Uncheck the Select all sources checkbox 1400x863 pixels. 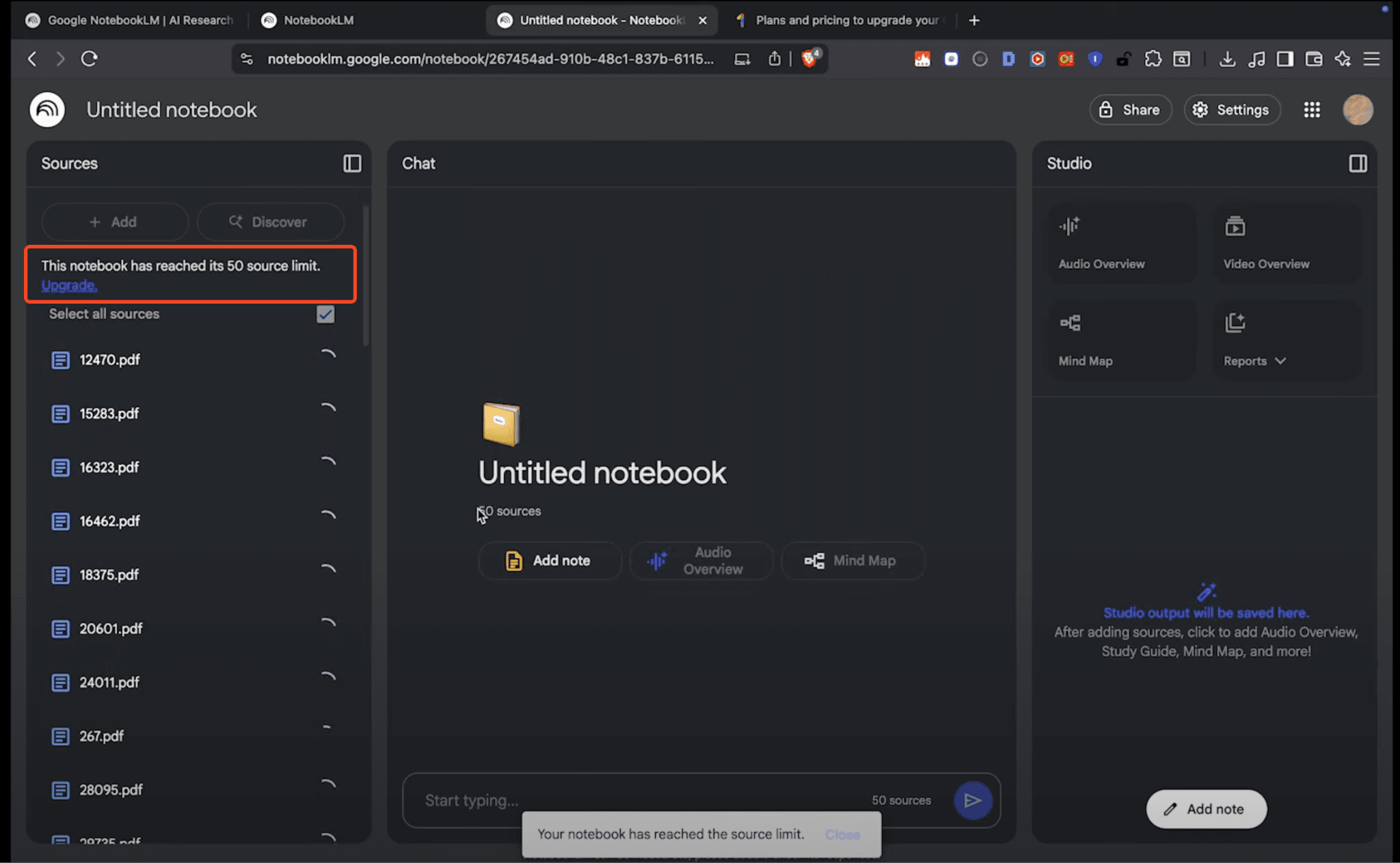tap(325, 314)
